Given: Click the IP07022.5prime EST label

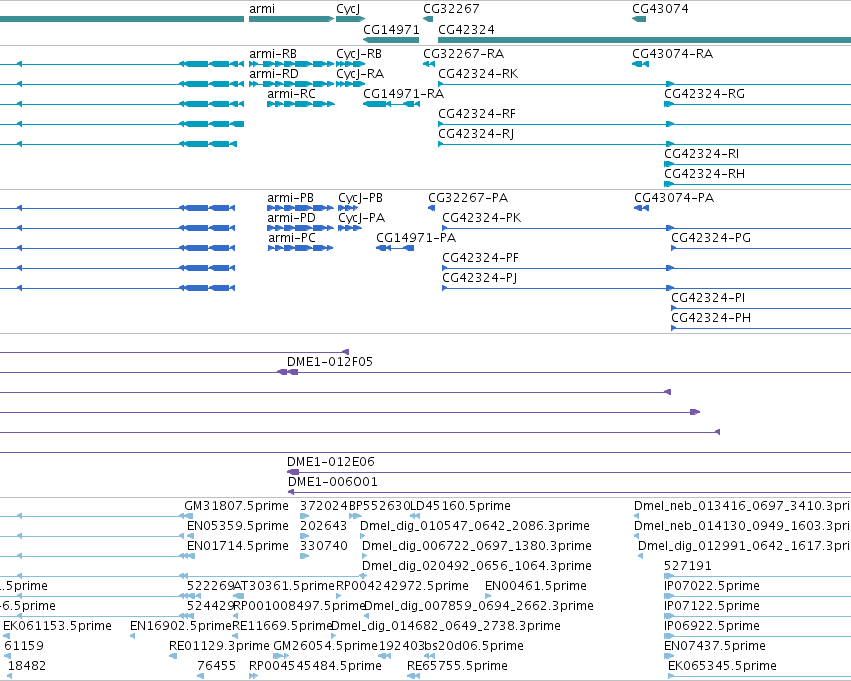Looking at the screenshot, I should coord(712,587).
